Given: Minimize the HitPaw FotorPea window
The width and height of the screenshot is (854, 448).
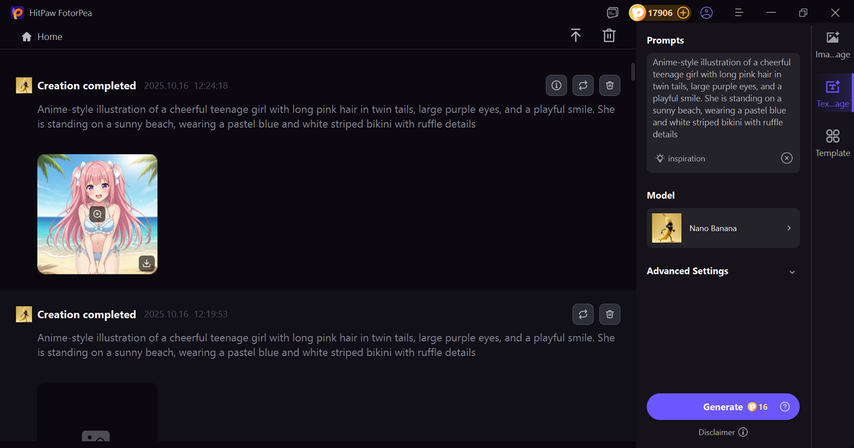Looking at the screenshot, I should click(x=771, y=13).
